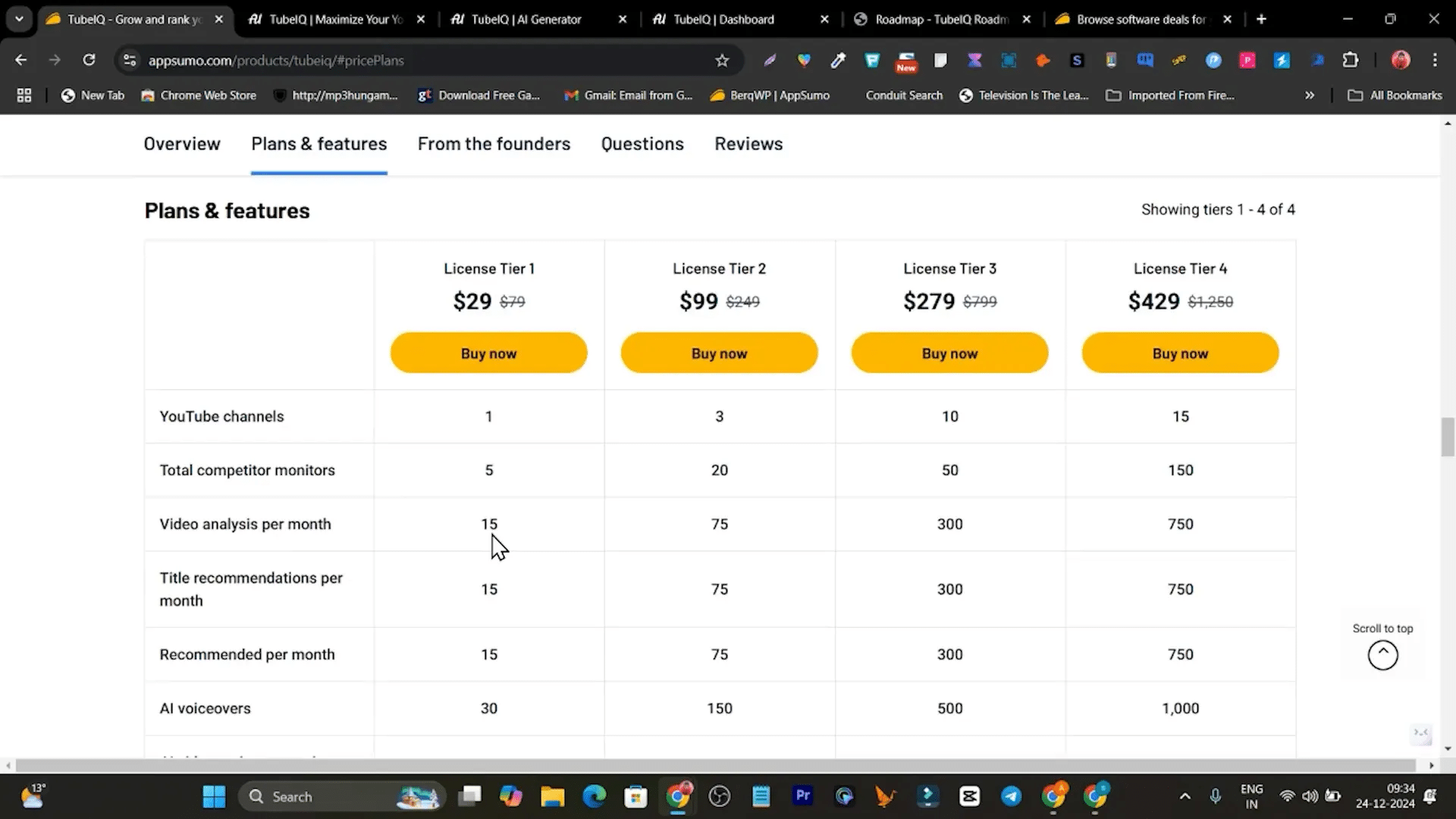The height and width of the screenshot is (819, 1456).
Task: Open the From the founders section
Action: pos(494,144)
